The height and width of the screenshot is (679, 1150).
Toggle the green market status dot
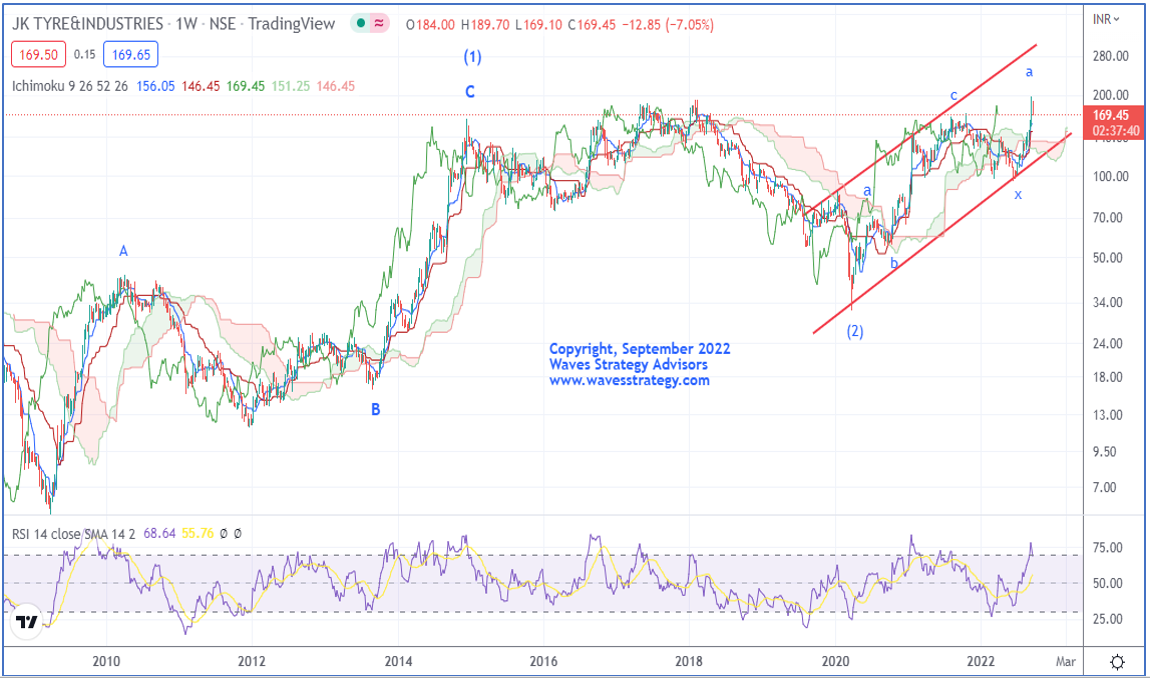click(x=361, y=23)
